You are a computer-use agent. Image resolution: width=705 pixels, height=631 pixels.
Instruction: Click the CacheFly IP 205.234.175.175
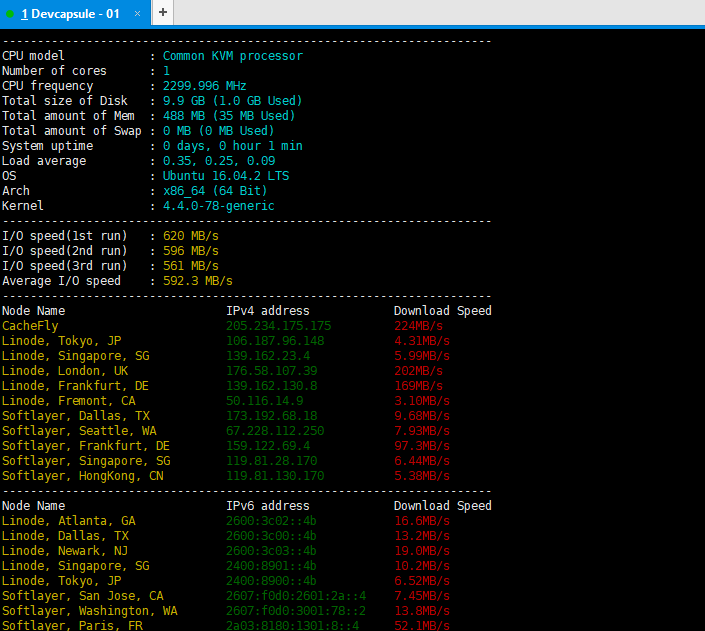(278, 326)
